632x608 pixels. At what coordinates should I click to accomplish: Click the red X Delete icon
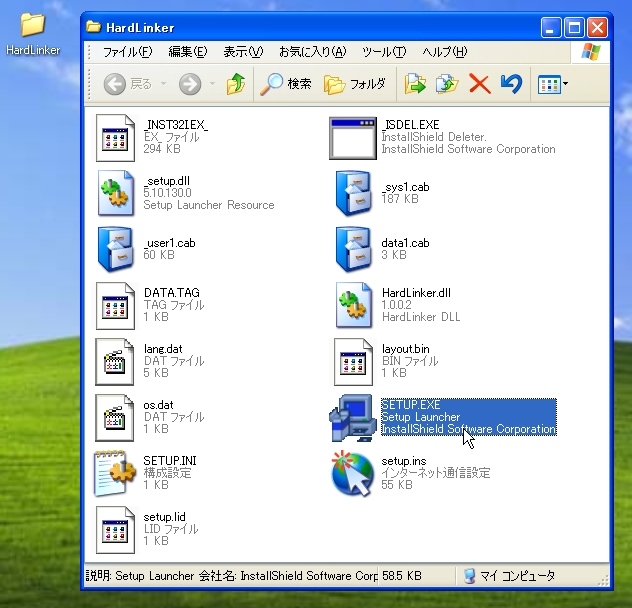tap(480, 84)
